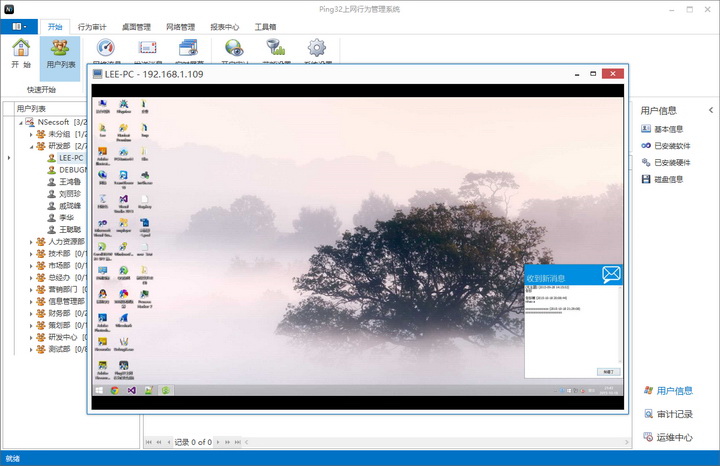Expand the 未分组 group node

click(31, 135)
